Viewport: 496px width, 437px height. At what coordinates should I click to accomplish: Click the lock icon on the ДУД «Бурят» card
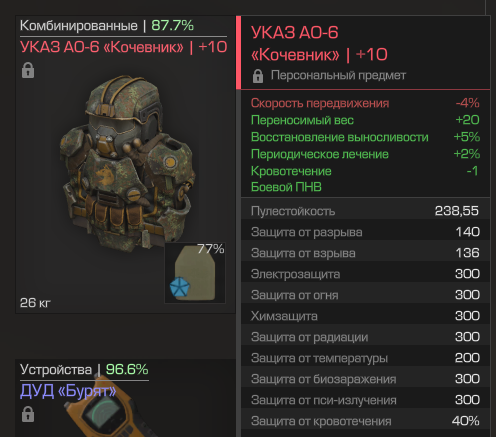pos(28,414)
